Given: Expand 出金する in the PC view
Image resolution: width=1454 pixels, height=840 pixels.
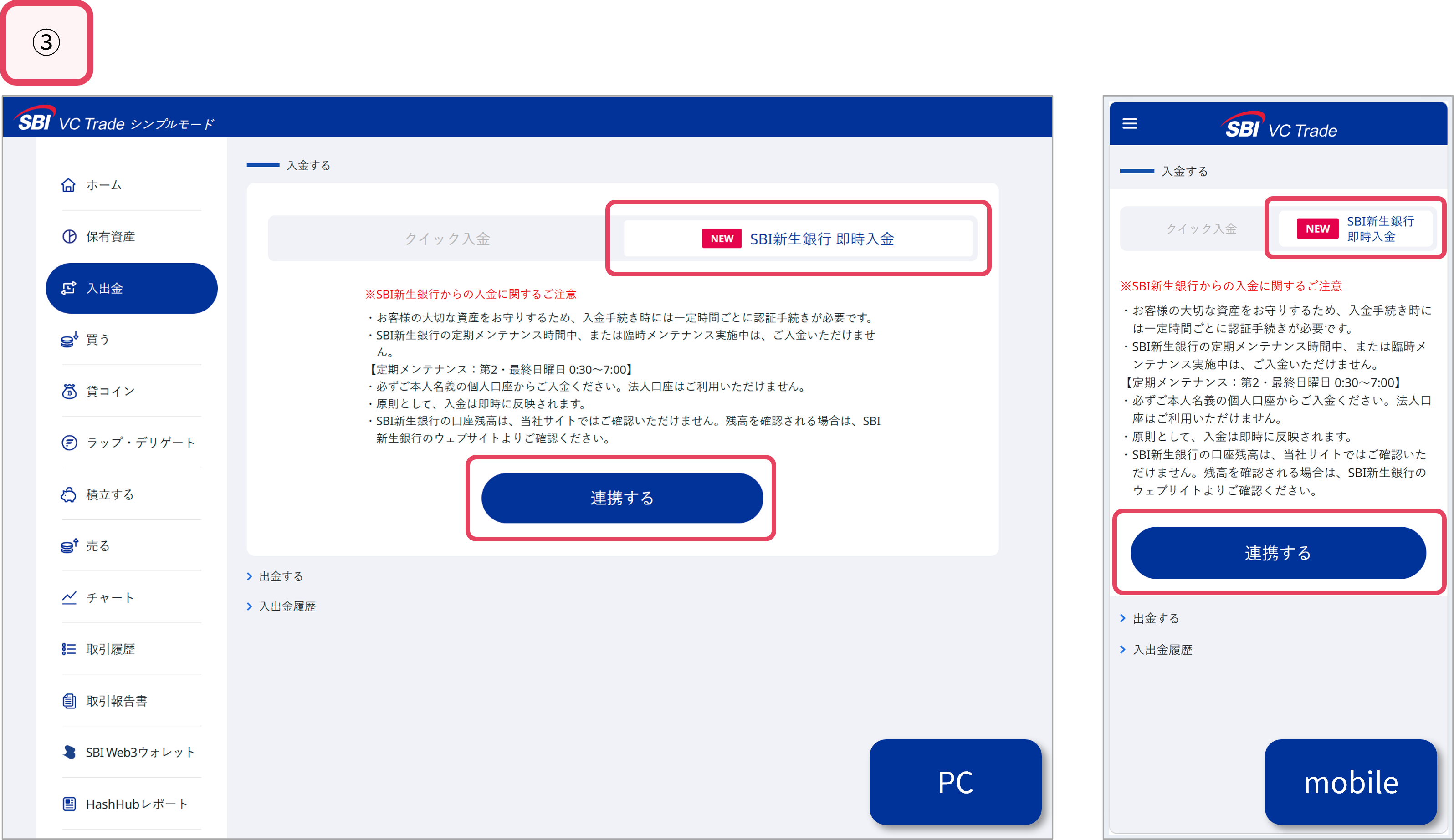Looking at the screenshot, I should [275, 576].
